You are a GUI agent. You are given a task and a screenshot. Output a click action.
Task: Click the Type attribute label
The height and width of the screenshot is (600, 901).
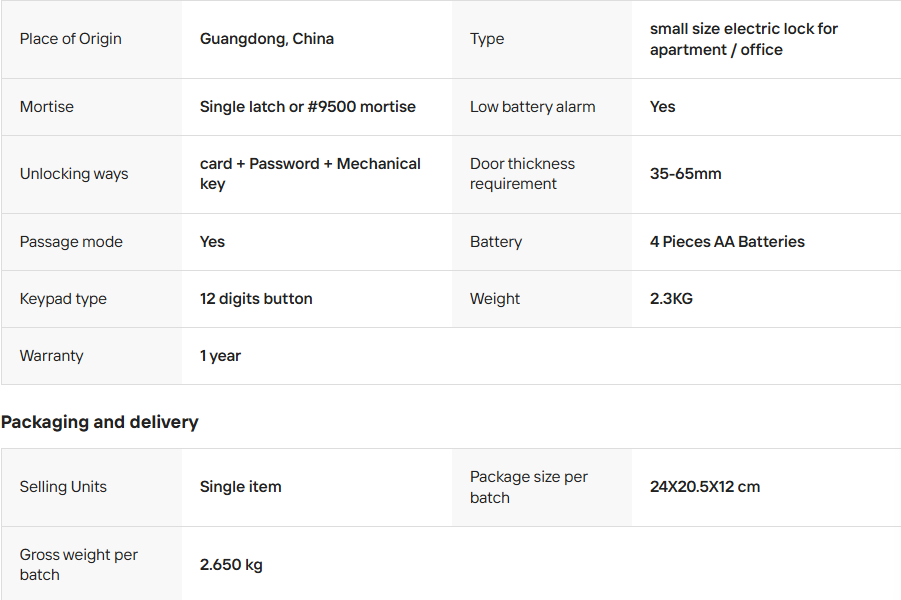pyautogui.click(x=487, y=39)
